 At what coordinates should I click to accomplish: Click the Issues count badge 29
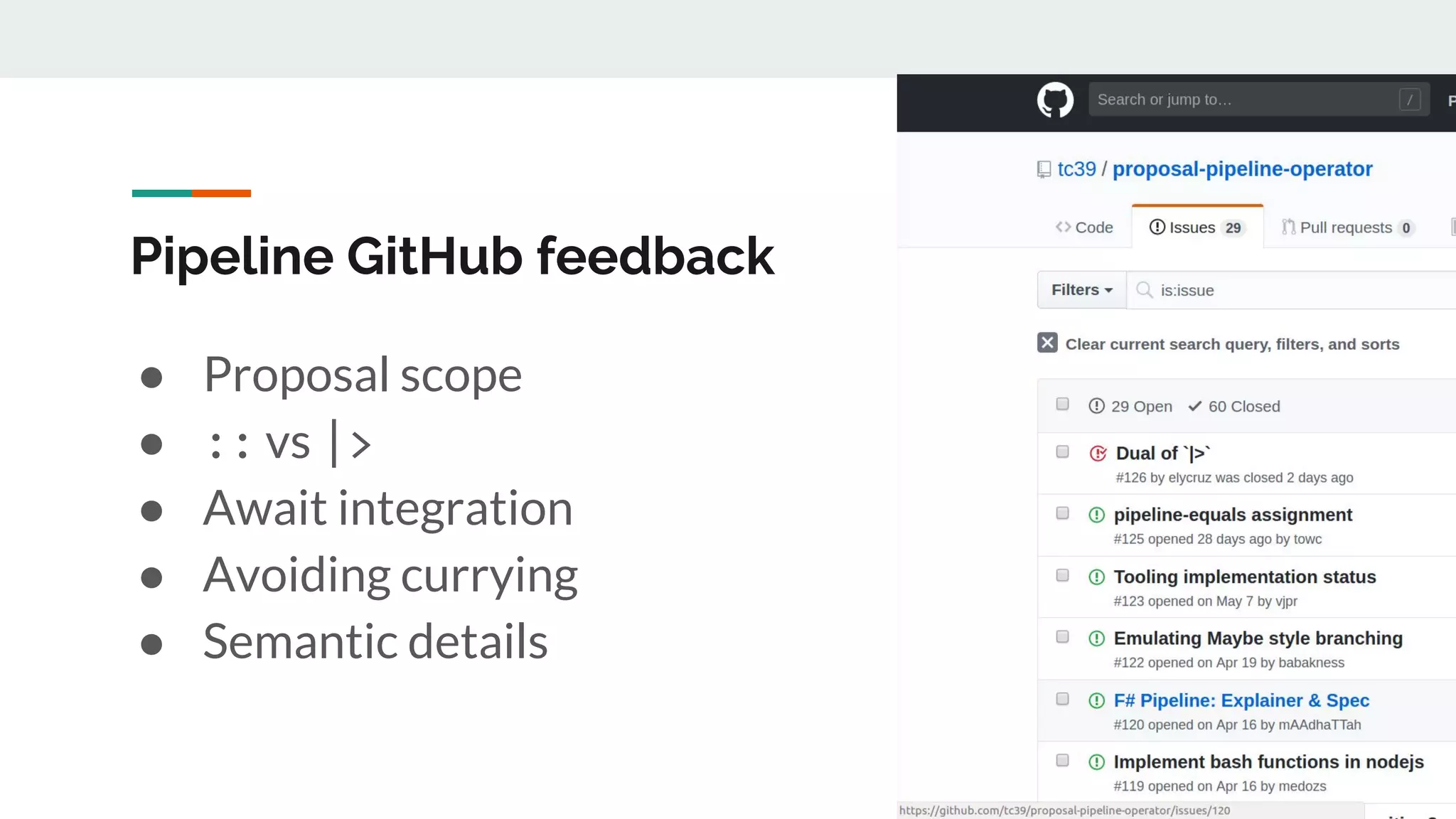pyautogui.click(x=1233, y=228)
